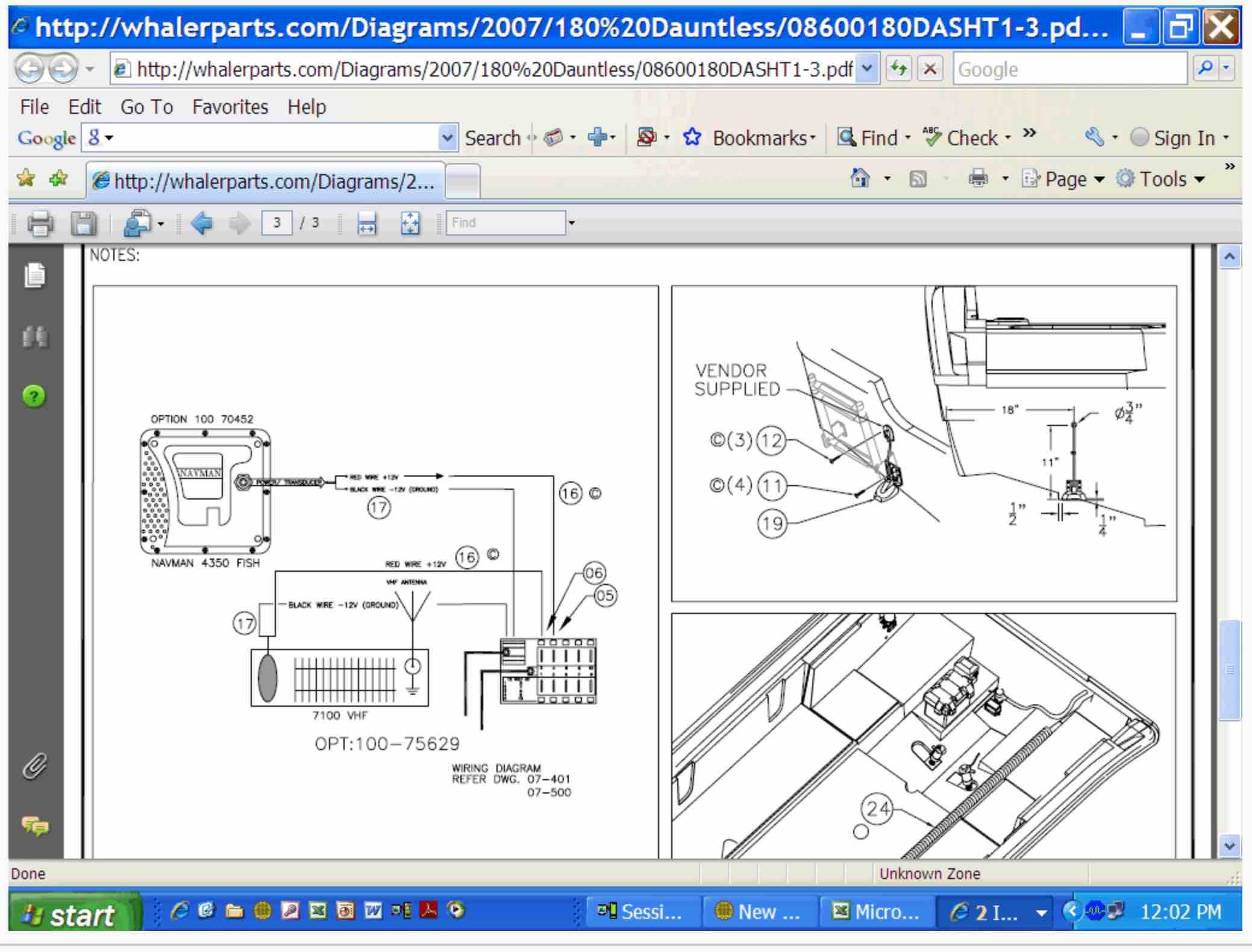
Task: Click the Google search box in the title area
Action: tap(1069, 69)
